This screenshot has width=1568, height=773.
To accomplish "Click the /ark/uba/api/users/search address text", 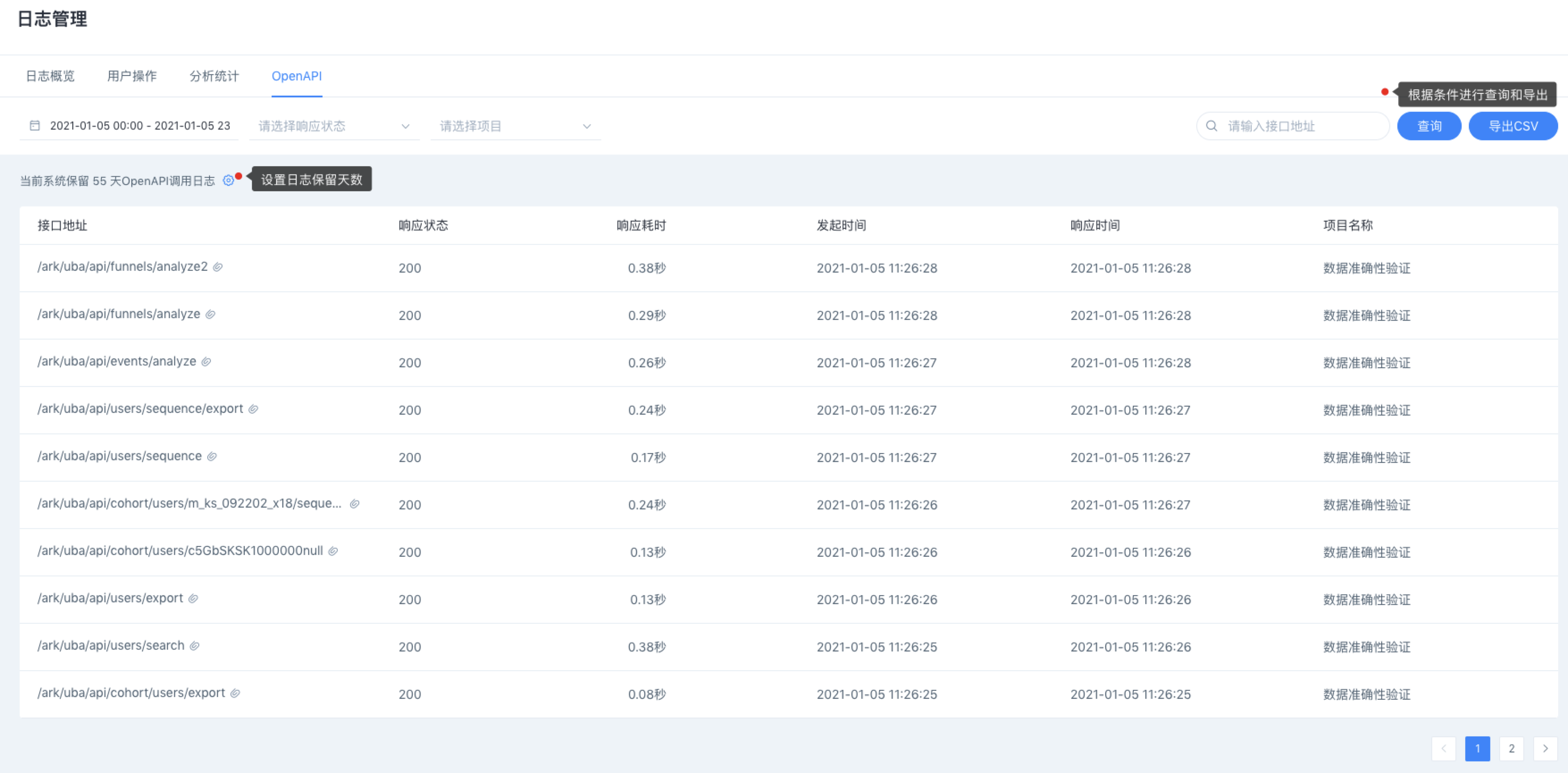I will [111, 646].
